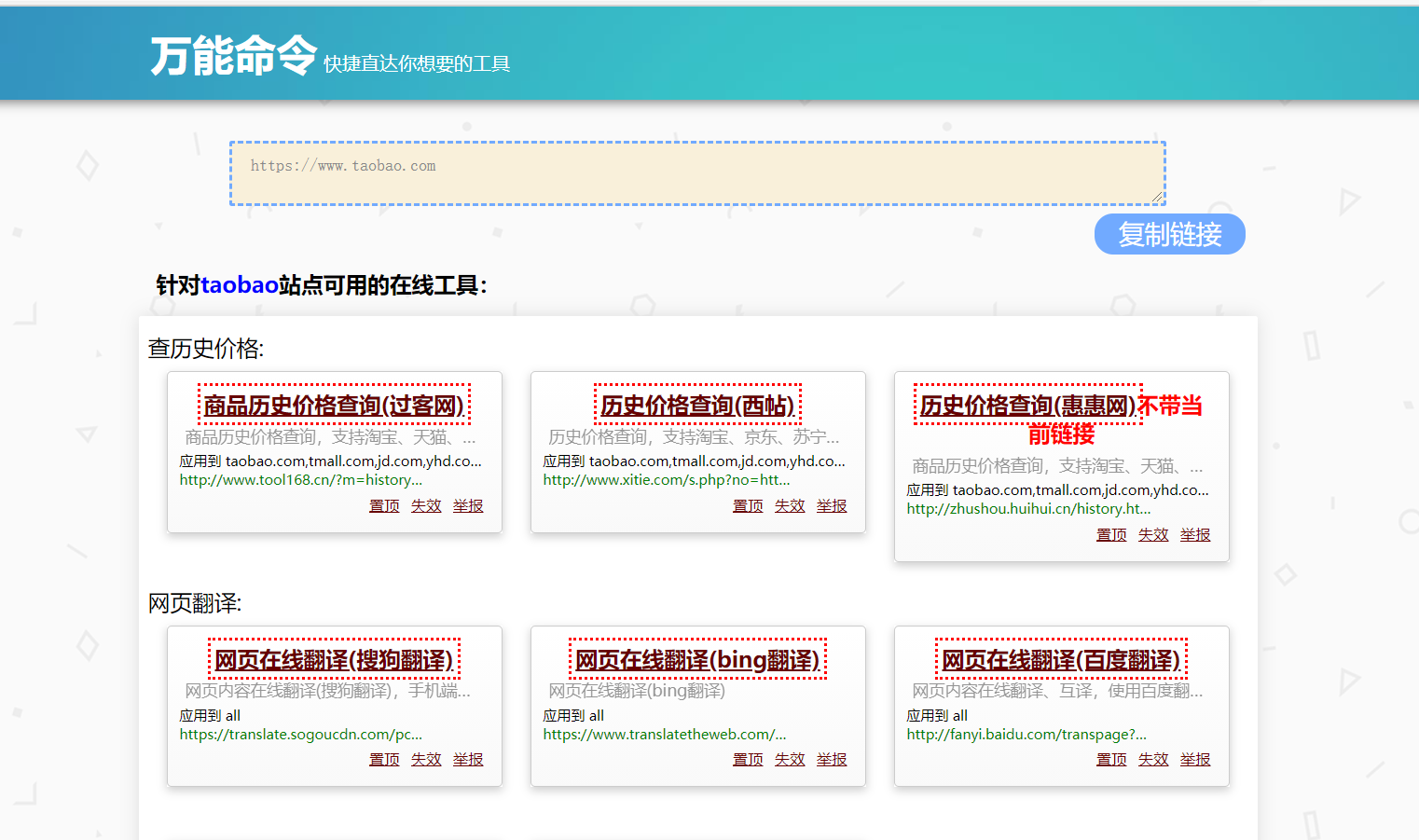Mark 过客网 tool as 失效
Image resolution: width=1419 pixels, height=840 pixels.
[x=426, y=506]
